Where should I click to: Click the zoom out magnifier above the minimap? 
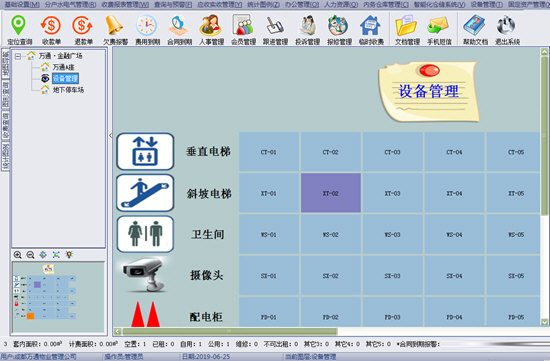tap(31, 255)
